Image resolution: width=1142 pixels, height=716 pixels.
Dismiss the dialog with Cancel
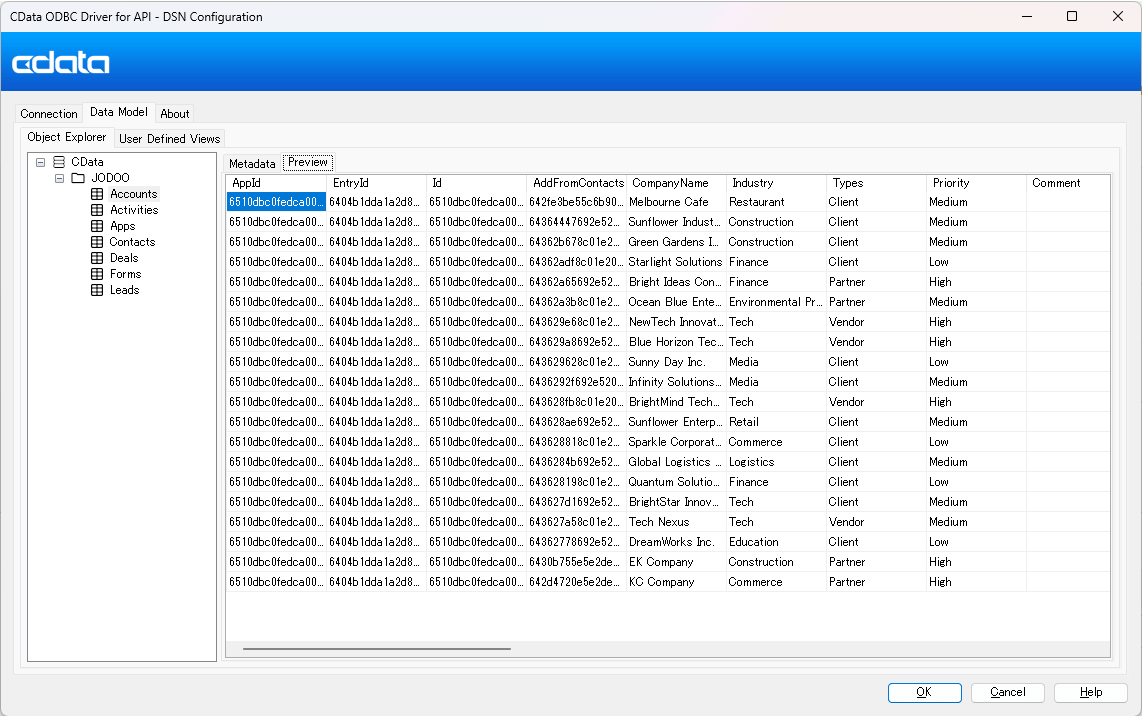pos(1007,692)
